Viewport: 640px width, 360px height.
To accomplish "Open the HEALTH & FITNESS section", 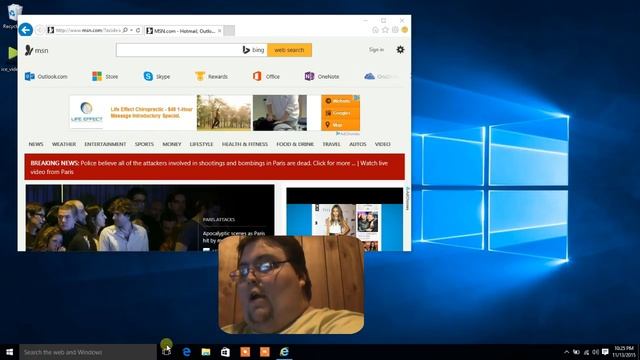I will (245, 144).
